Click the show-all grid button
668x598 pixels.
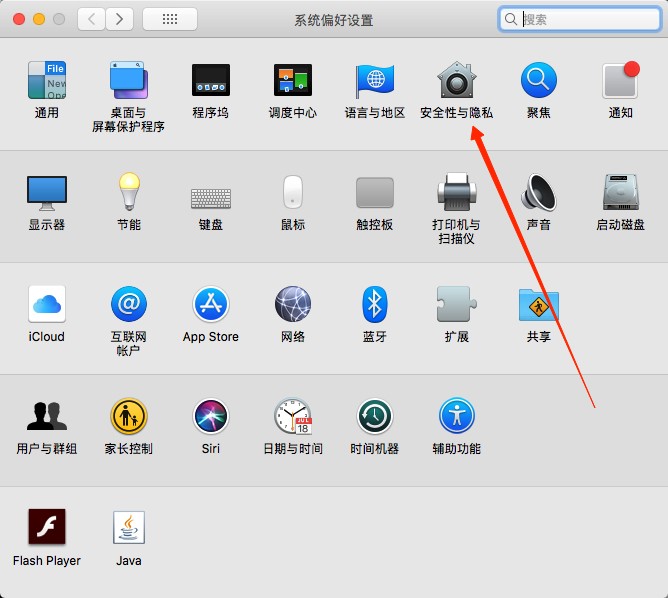[170, 19]
